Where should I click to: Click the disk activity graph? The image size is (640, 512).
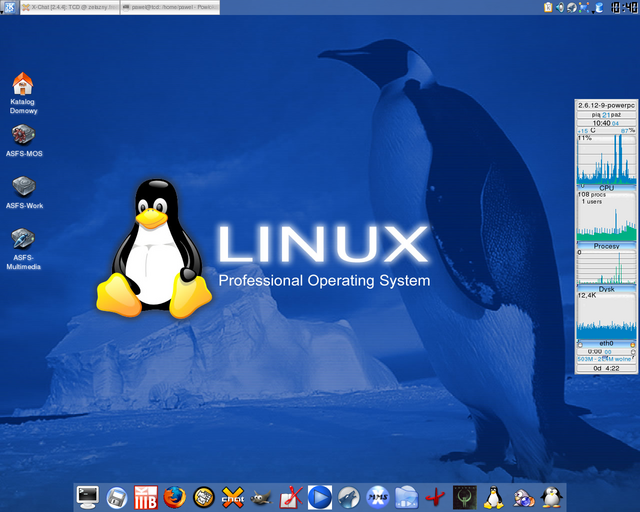606,267
